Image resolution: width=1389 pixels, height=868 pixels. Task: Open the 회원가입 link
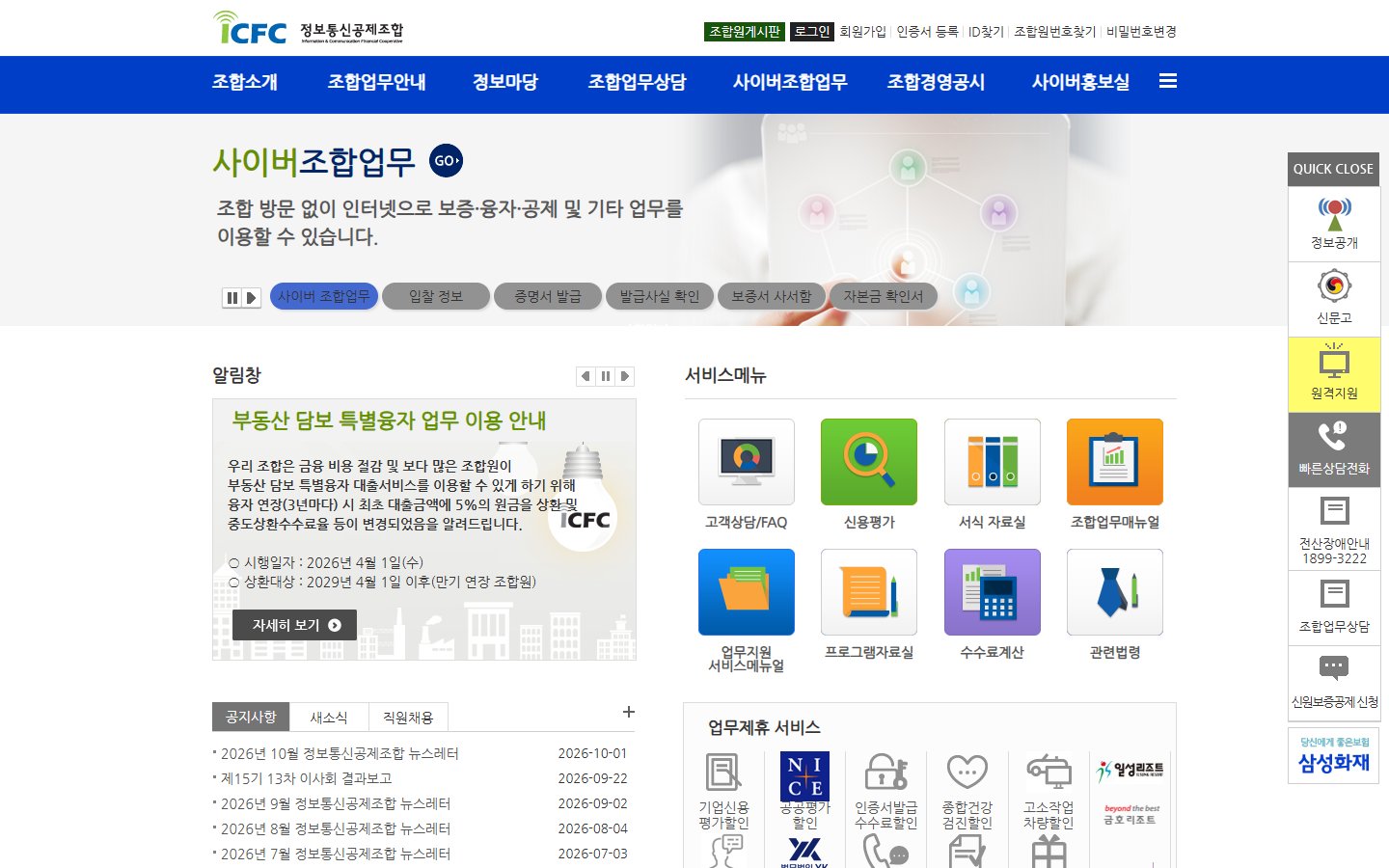click(862, 32)
